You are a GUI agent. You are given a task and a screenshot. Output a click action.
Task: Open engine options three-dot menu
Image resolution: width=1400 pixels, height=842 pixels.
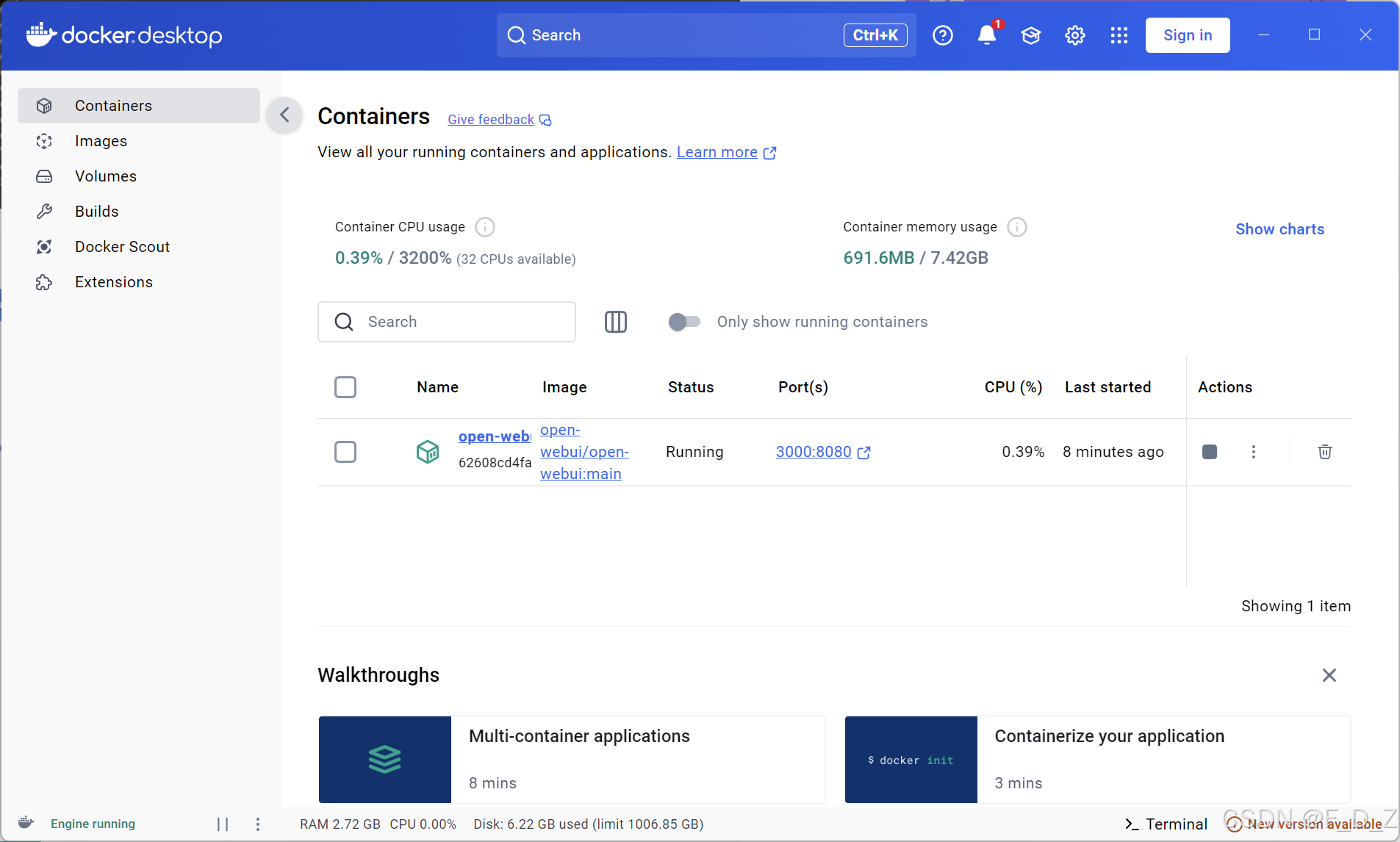[258, 824]
